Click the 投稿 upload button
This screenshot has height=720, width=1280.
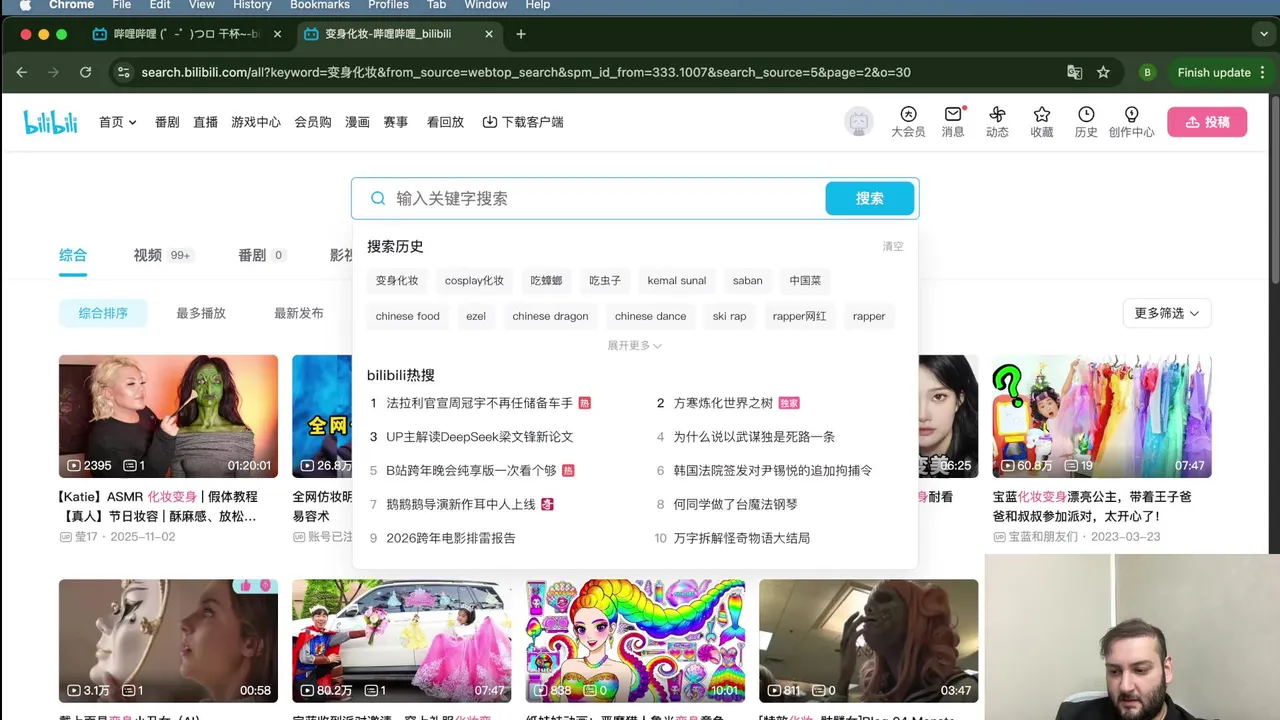1207,122
